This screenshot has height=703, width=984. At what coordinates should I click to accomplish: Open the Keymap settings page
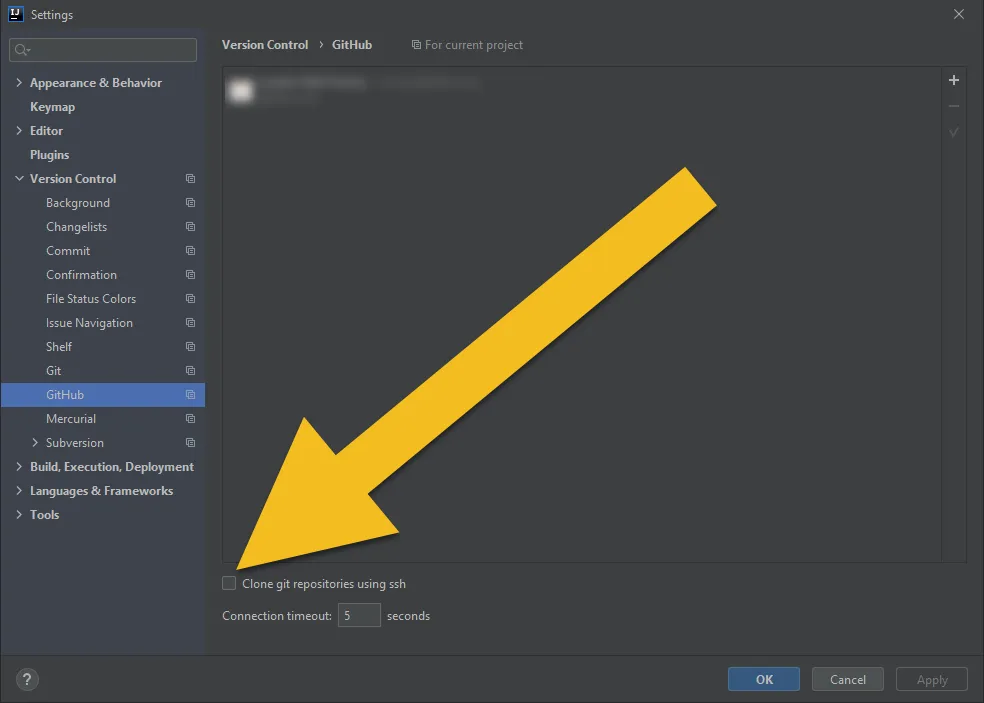tap(53, 107)
